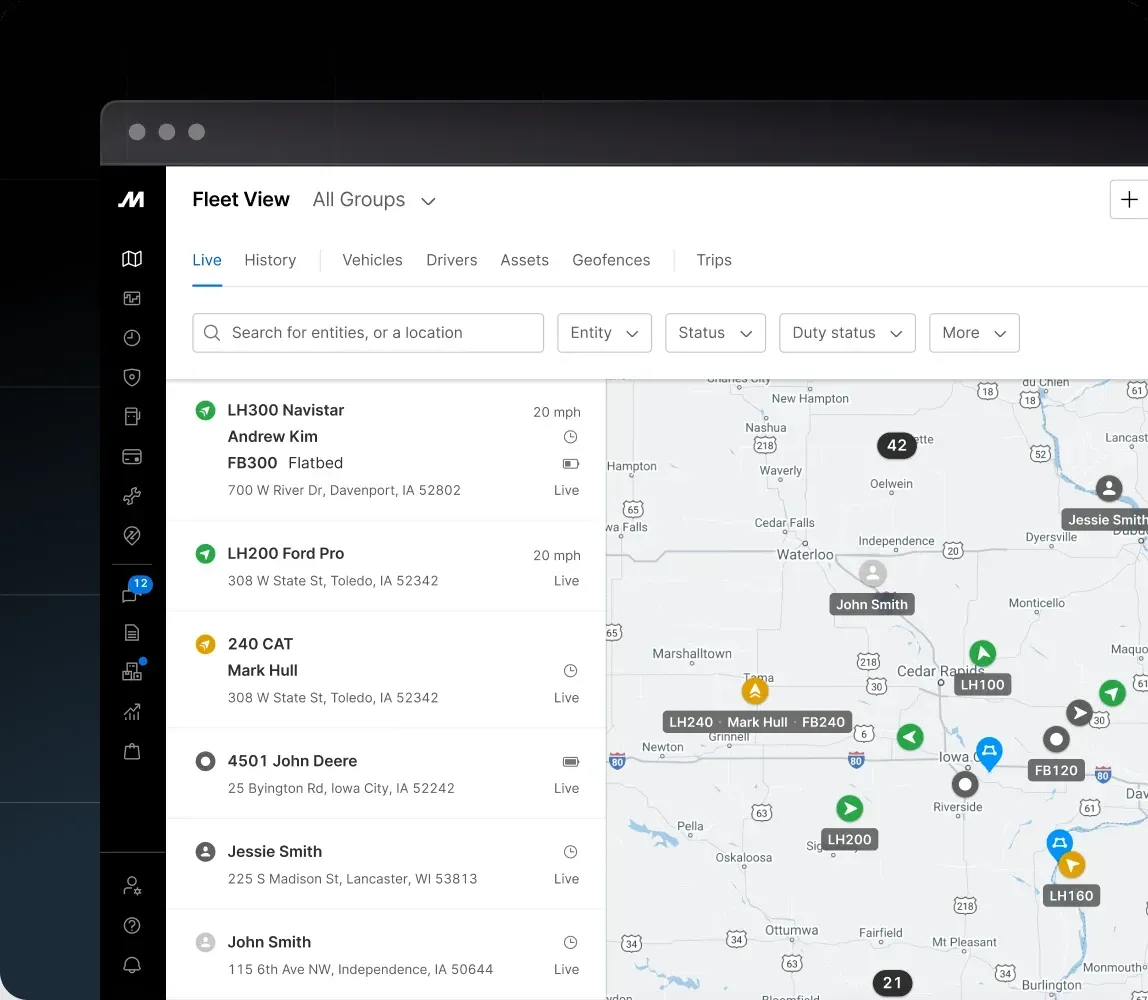Image resolution: width=1148 pixels, height=1000 pixels.
Task: Click the Motive logo in sidebar
Action: [x=132, y=199]
